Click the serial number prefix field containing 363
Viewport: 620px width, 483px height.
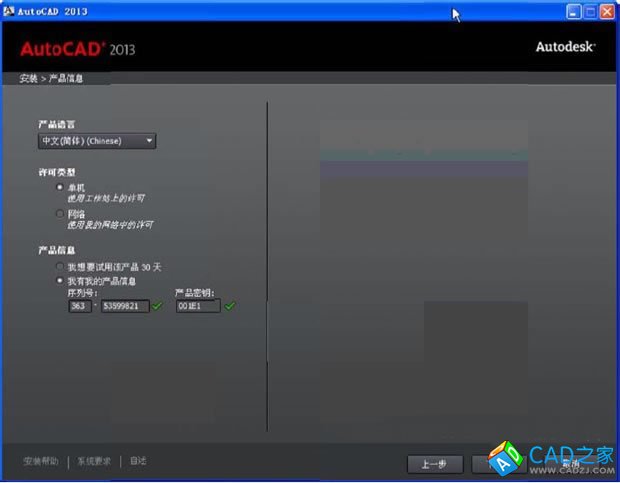[79, 306]
